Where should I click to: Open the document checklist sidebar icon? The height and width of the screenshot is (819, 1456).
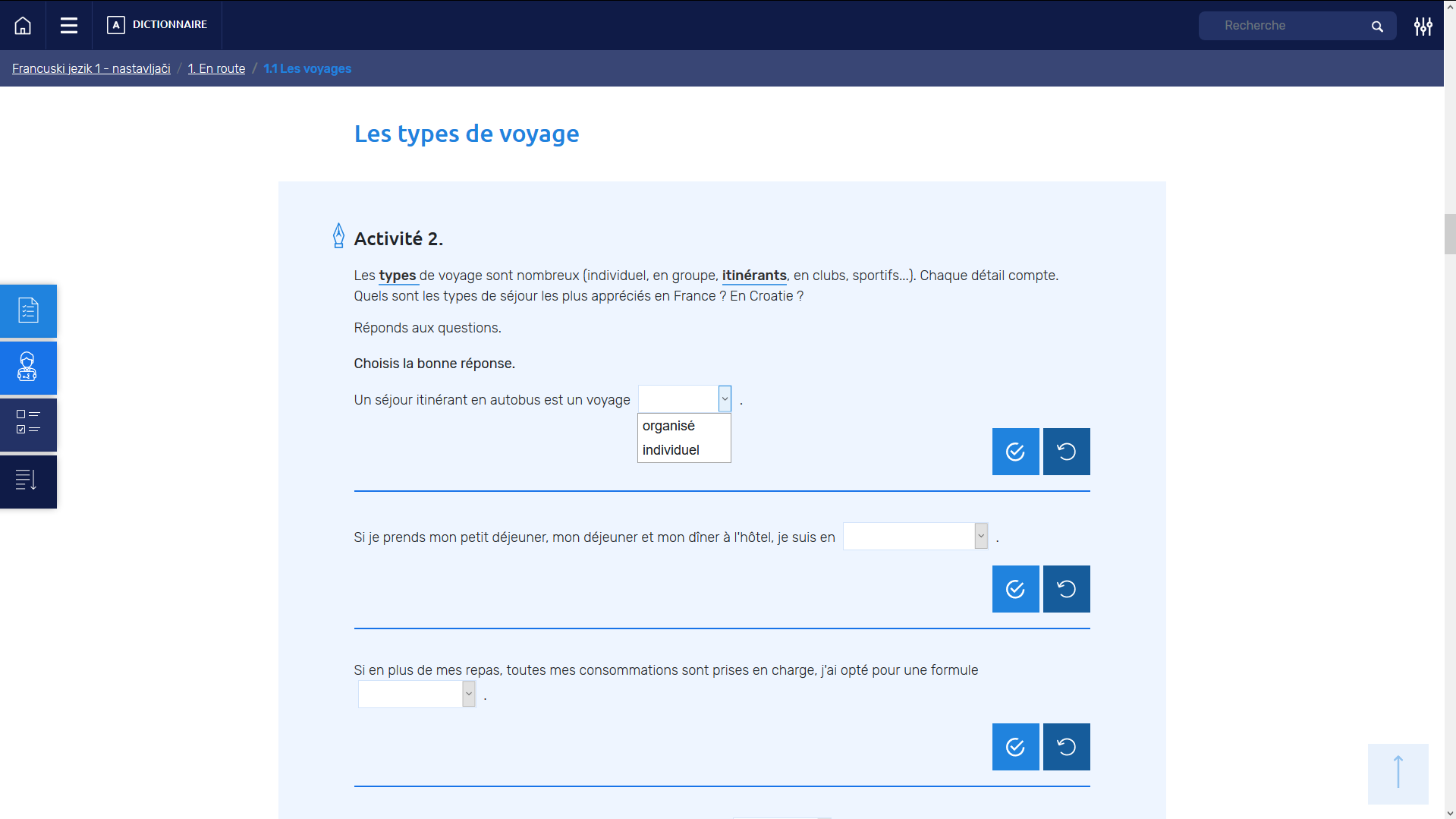click(x=28, y=310)
